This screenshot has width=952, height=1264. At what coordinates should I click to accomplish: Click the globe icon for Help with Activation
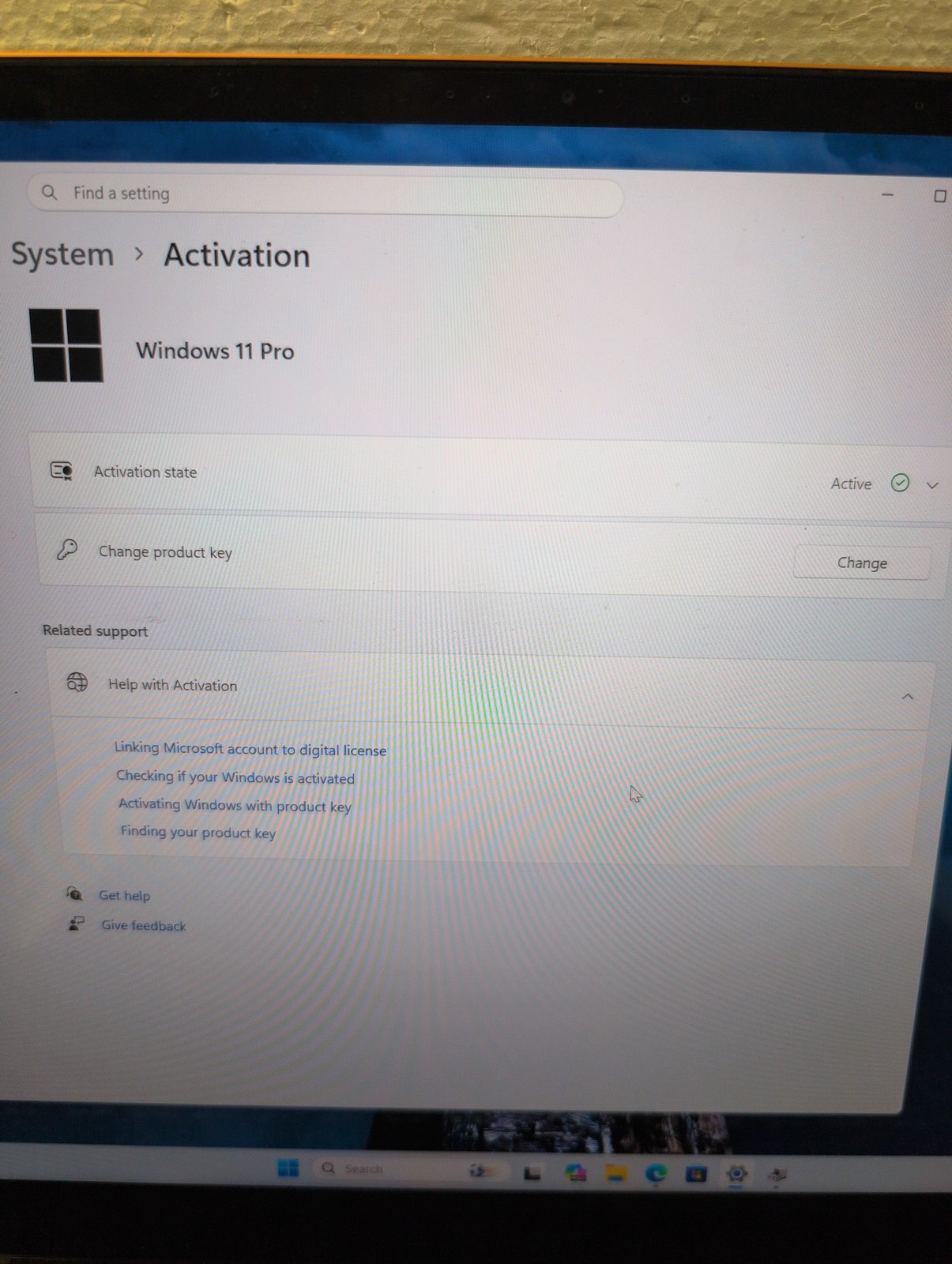(77, 682)
